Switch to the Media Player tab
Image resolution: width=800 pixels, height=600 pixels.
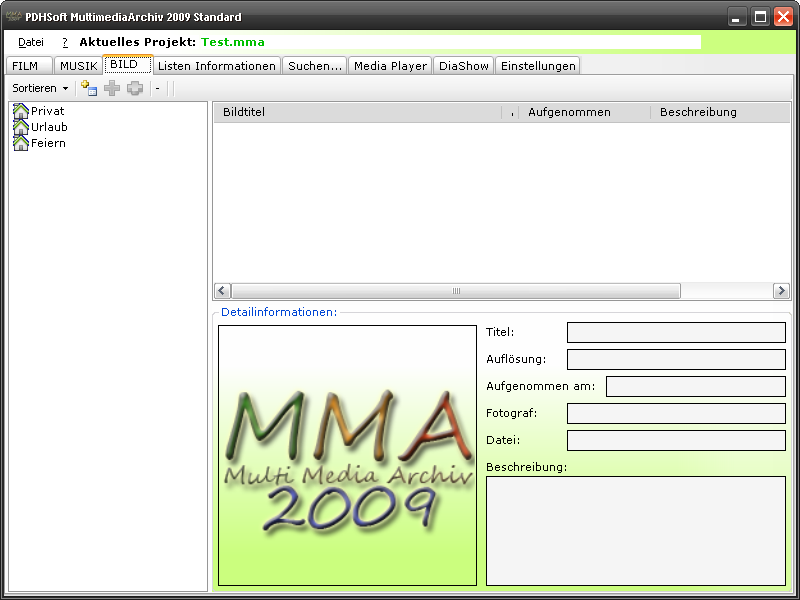click(390, 66)
